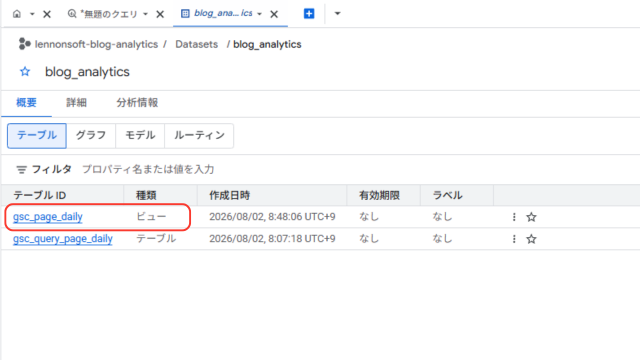Open the 分析情報 tab
Screen dimensions: 640x360
tap(137, 102)
